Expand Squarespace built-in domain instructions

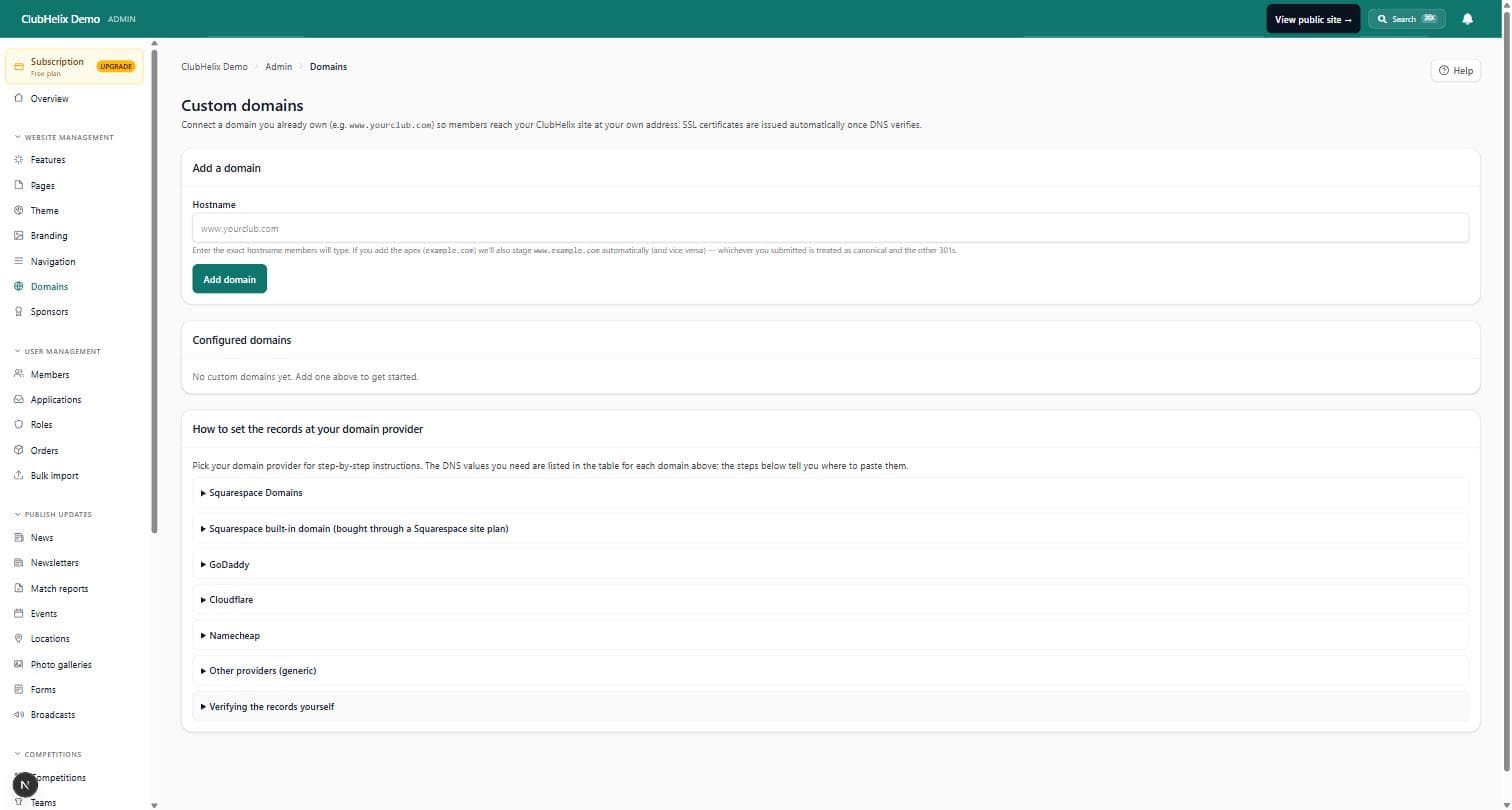(830, 528)
